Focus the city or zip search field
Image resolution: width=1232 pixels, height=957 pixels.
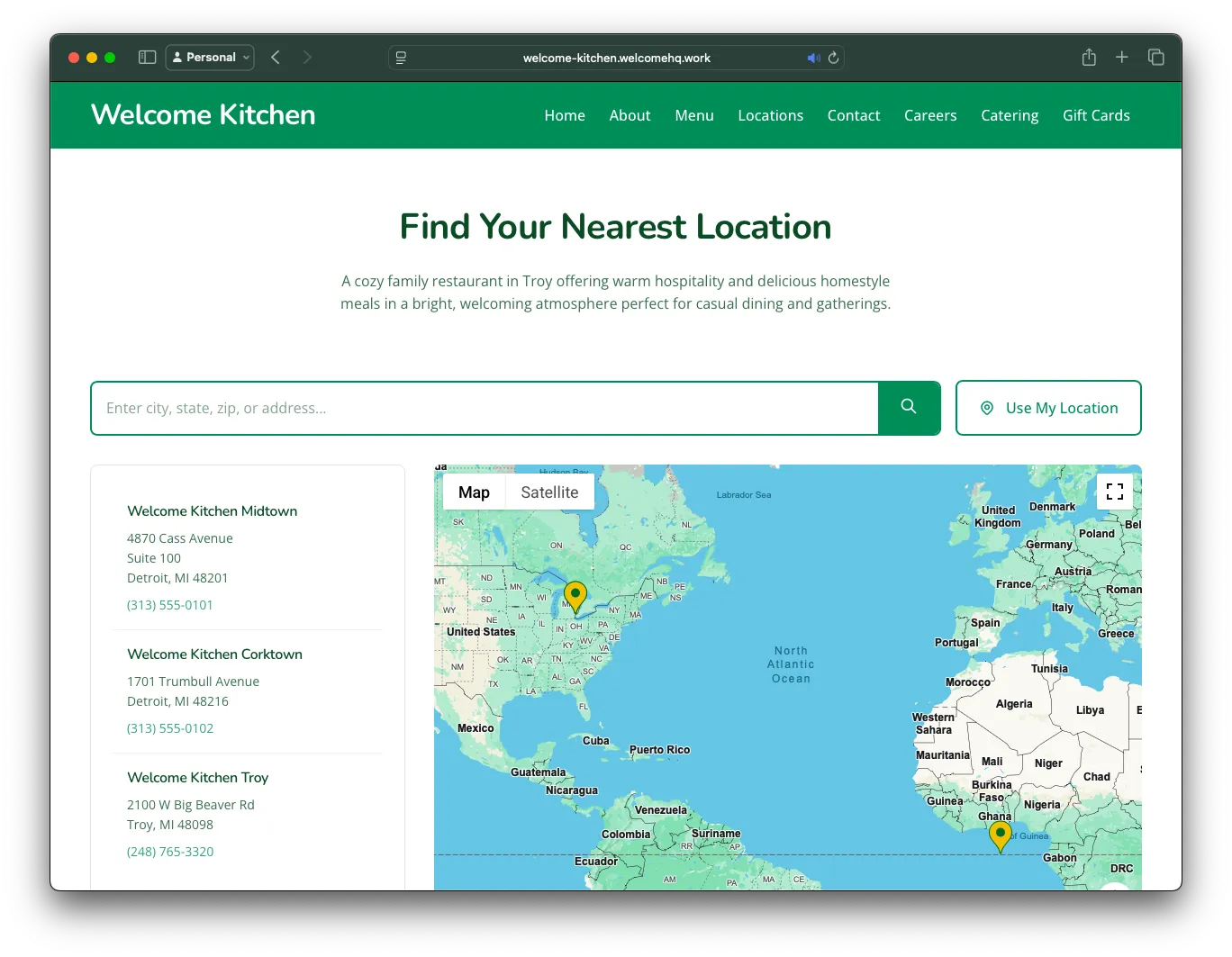(485, 408)
